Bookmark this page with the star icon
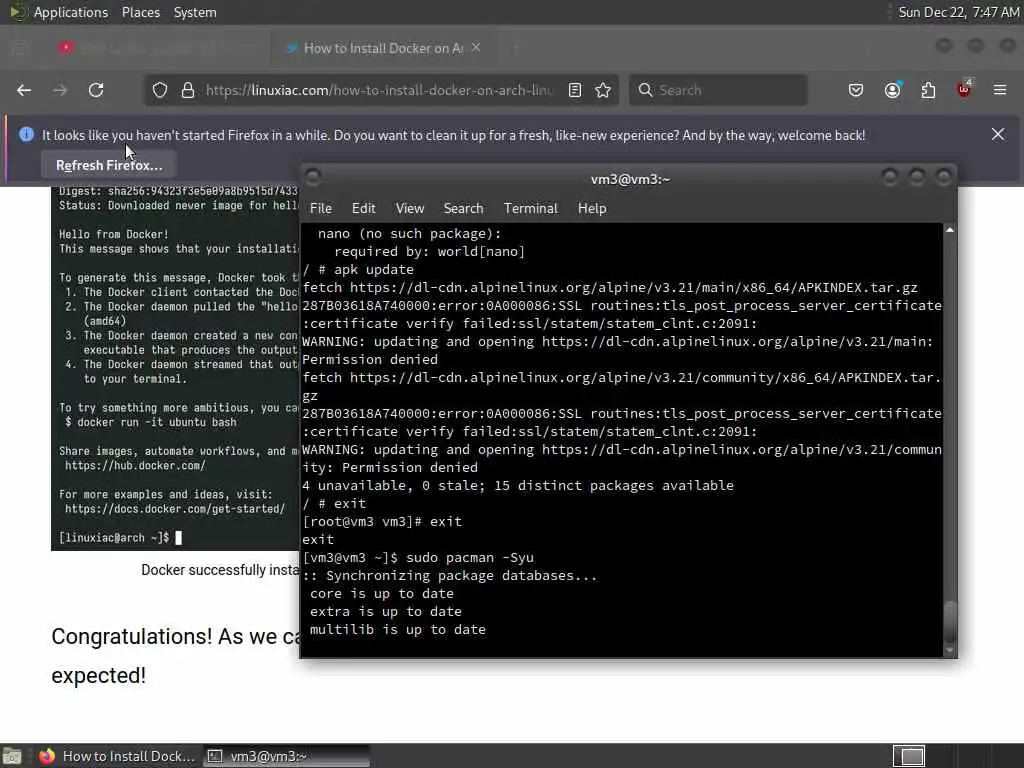Viewport: 1024px width, 768px height. pyautogui.click(x=603, y=90)
